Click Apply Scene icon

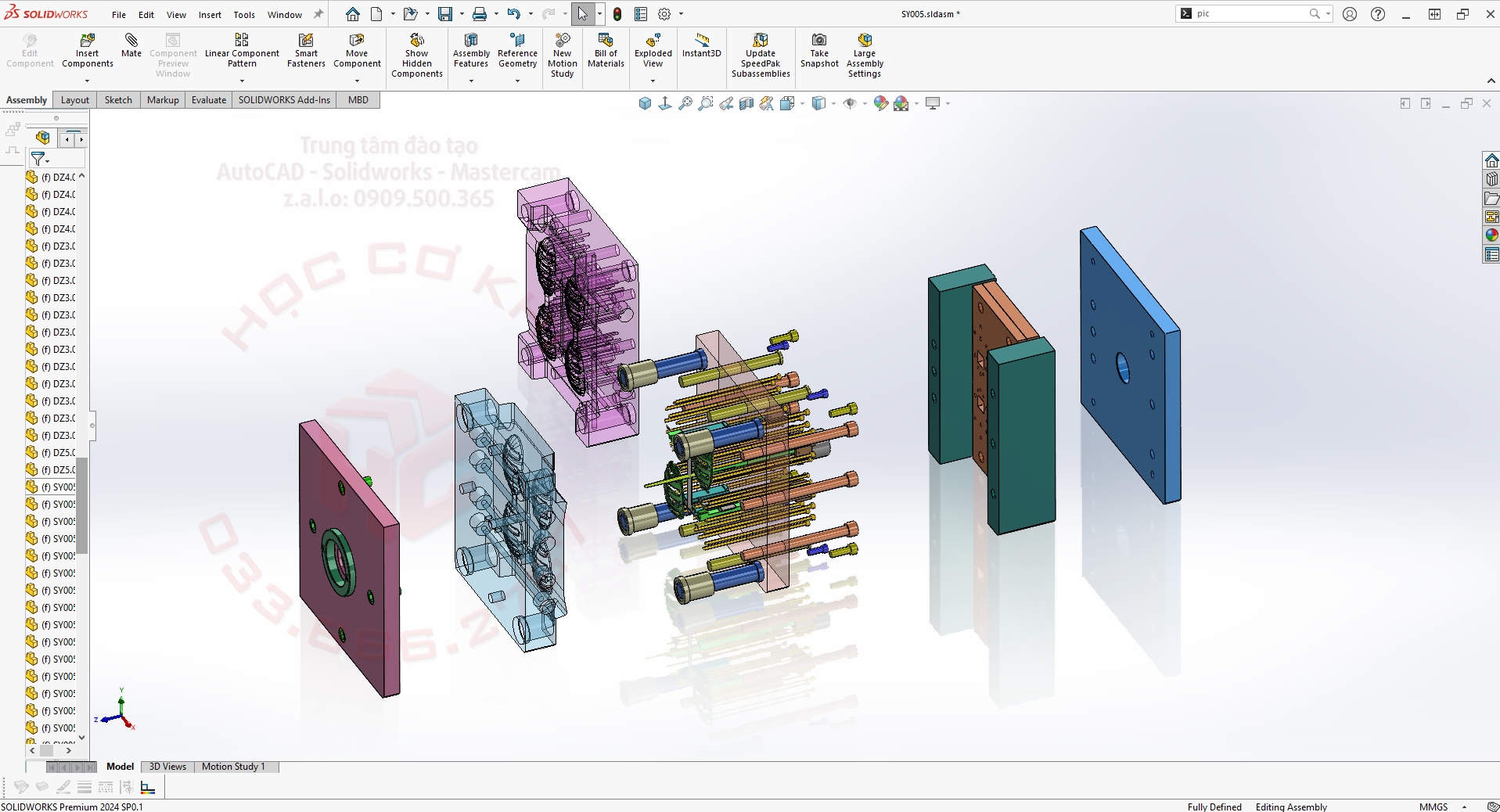(901, 103)
